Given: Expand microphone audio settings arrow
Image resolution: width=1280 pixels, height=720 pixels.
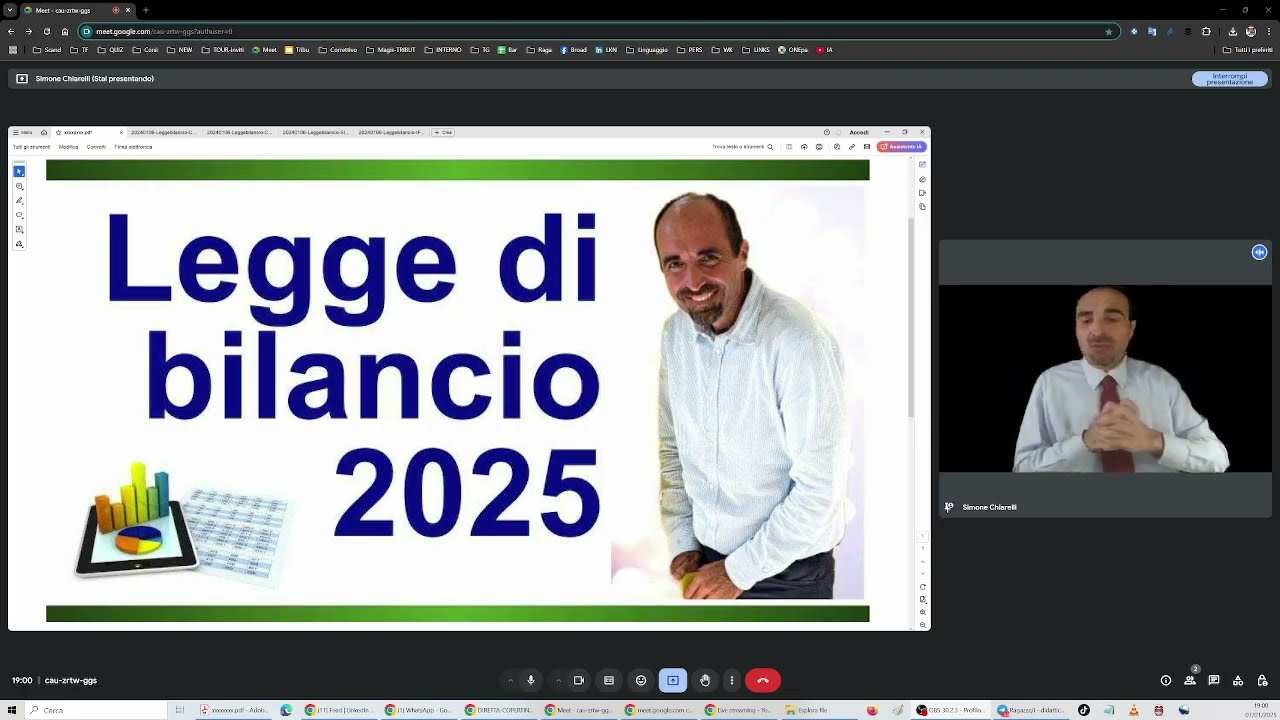Looking at the screenshot, I should [510, 680].
